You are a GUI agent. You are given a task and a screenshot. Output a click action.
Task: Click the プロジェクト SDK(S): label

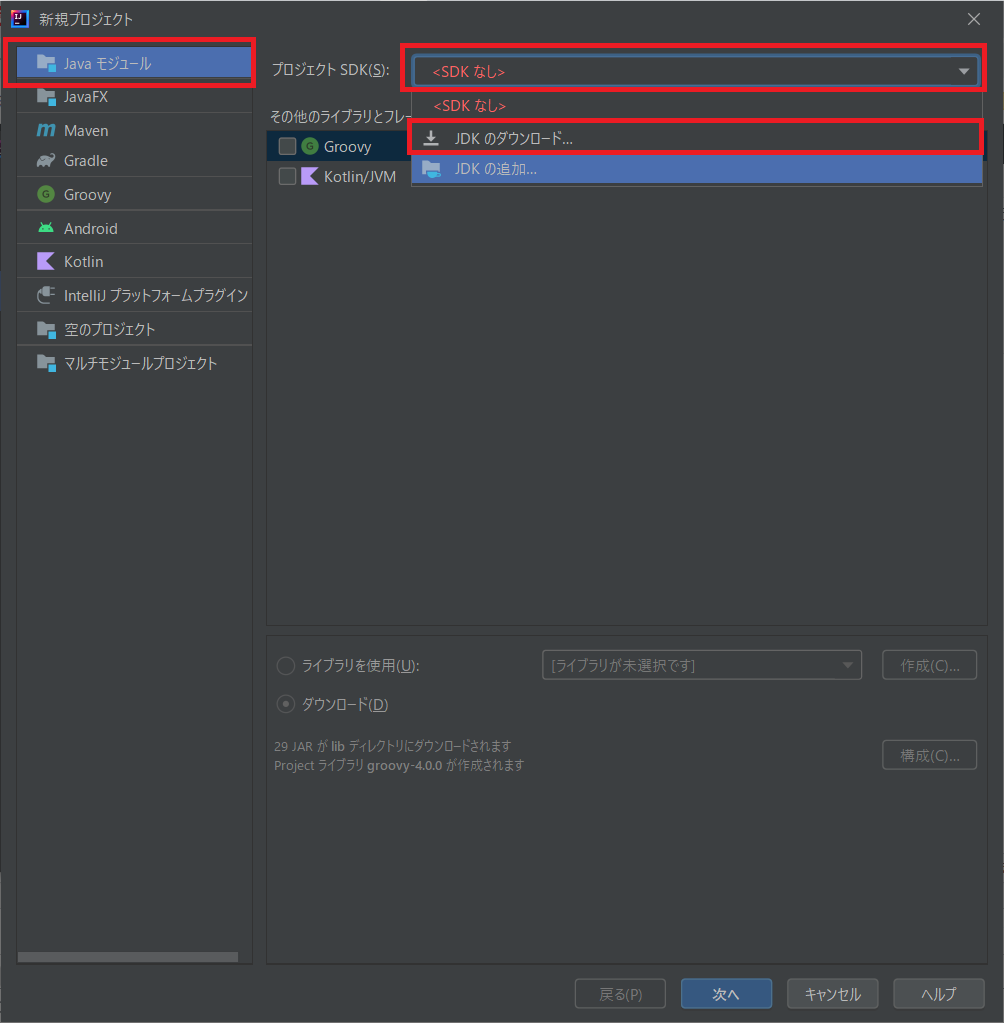[x=330, y=69]
